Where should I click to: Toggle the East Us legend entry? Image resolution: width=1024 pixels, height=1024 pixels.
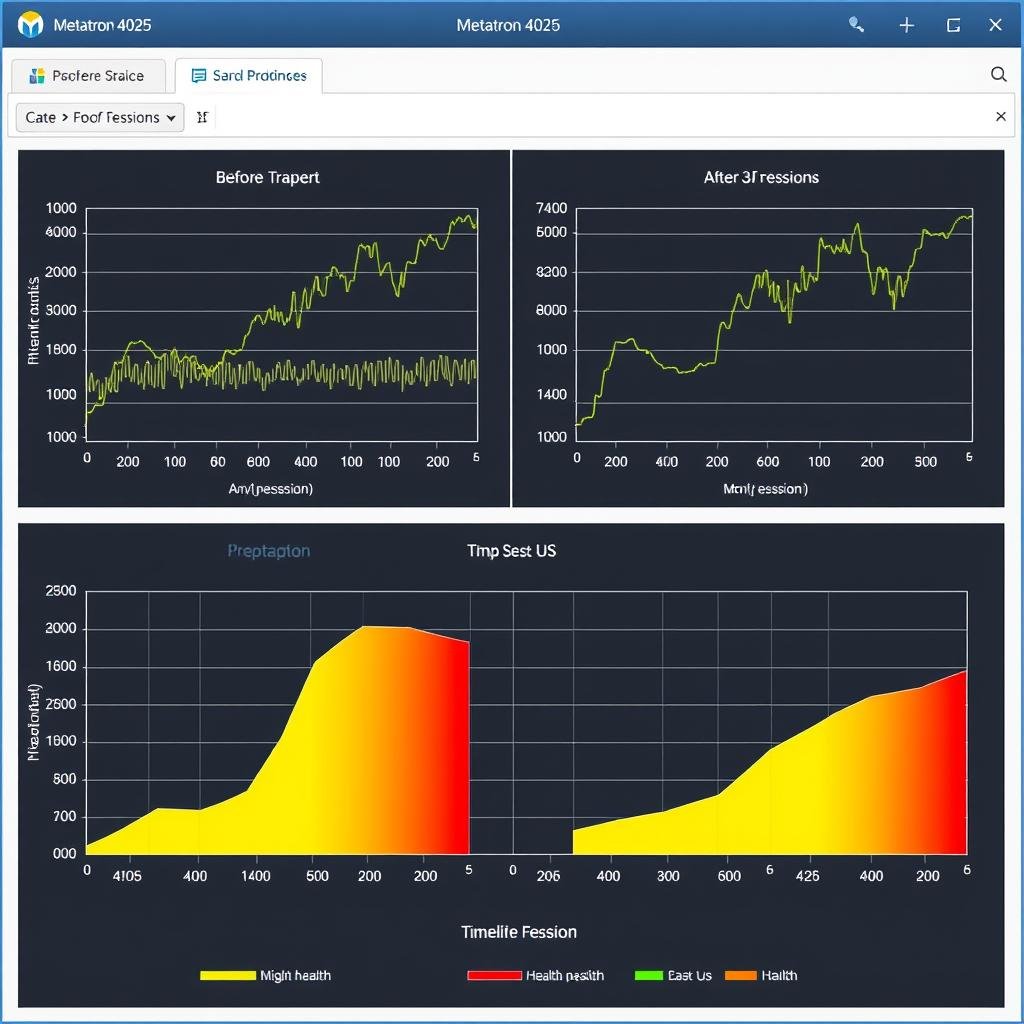click(x=674, y=975)
